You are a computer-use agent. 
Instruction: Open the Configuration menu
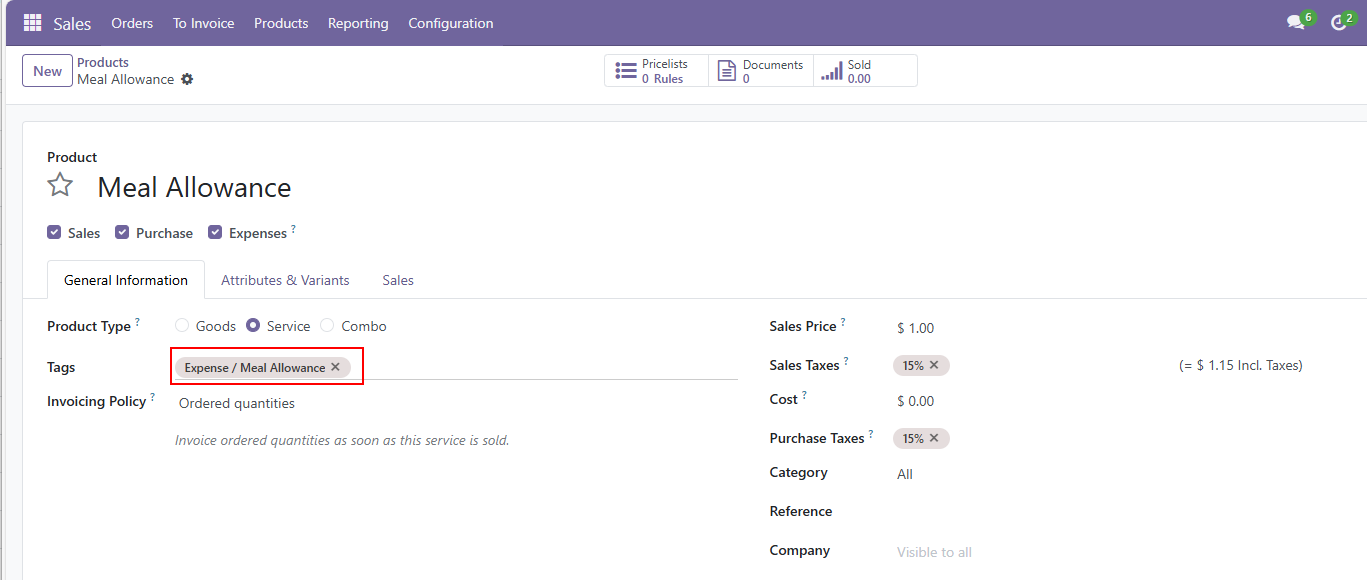(450, 23)
